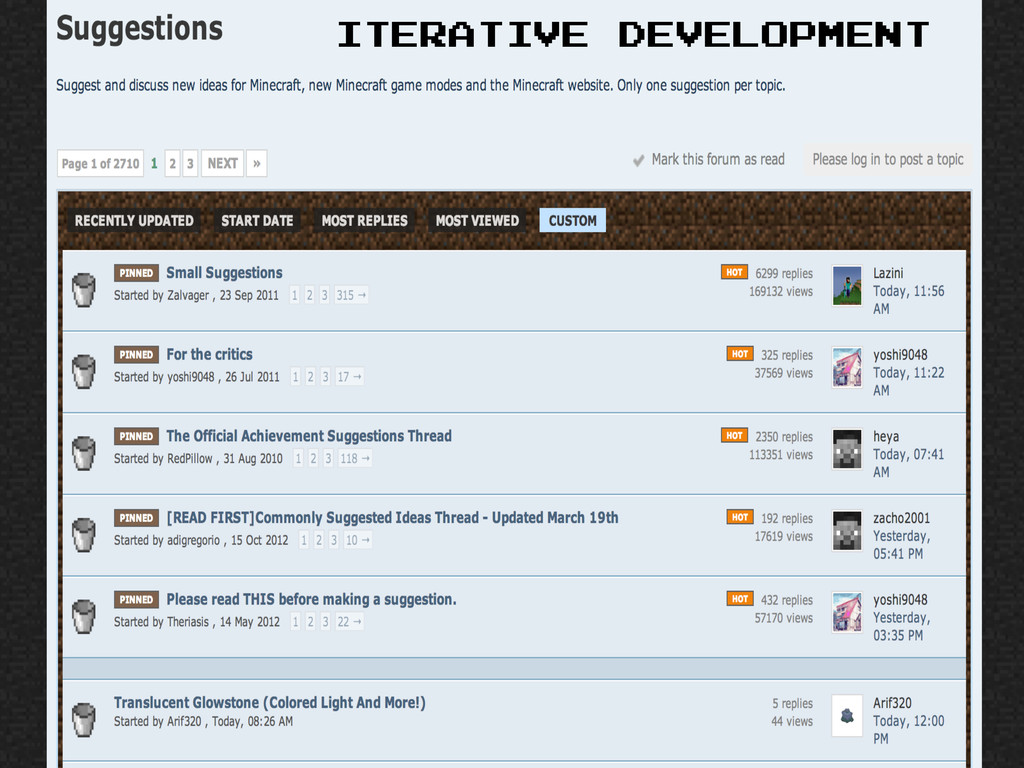Open Zalvager's profile from Small Suggestions
This screenshot has height=768, width=1024.
tap(188, 295)
